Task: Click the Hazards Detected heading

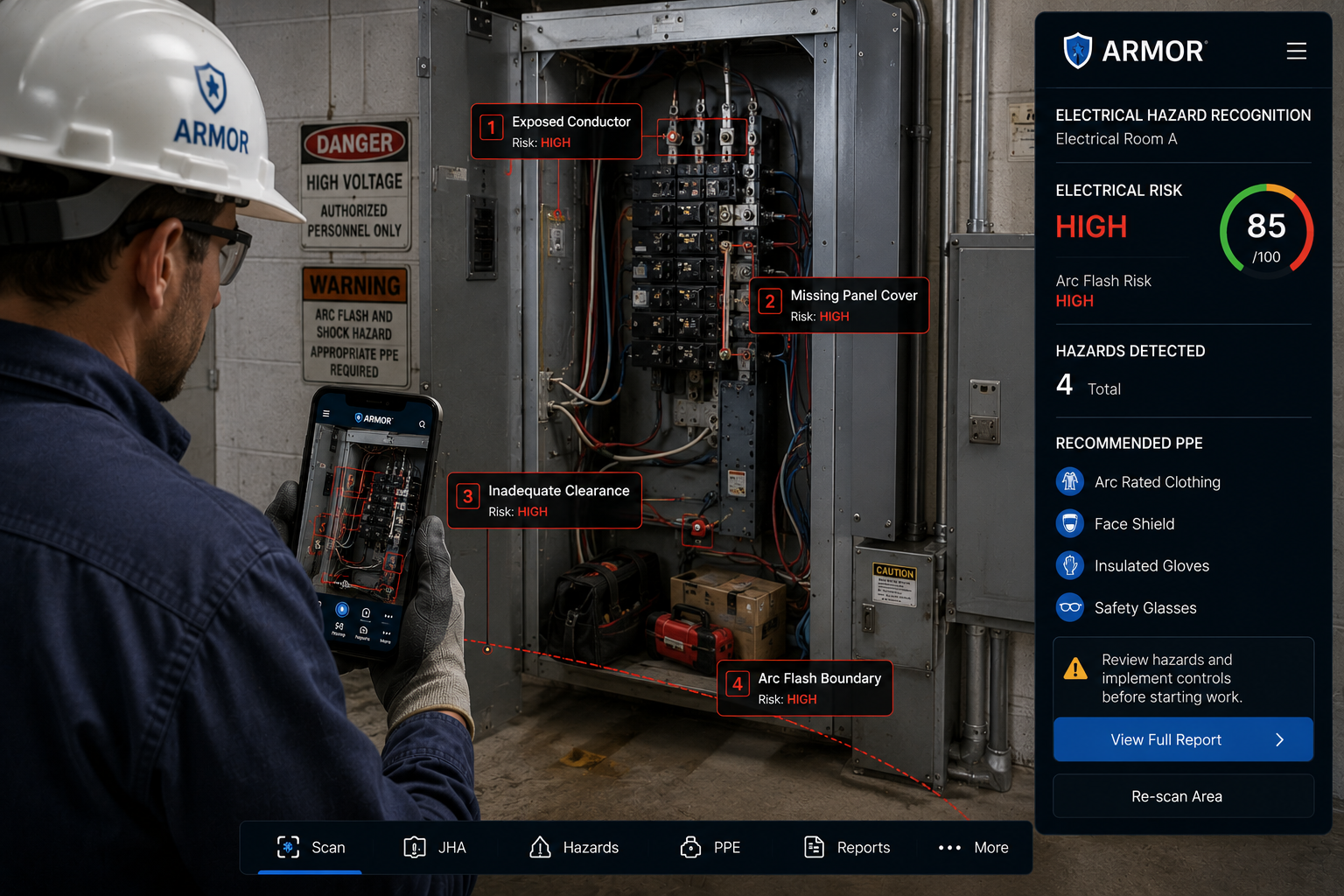Action: [1130, 351]
